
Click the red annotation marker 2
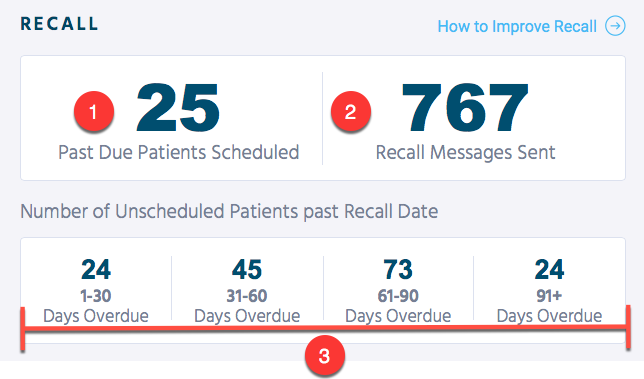coord(351,111)
